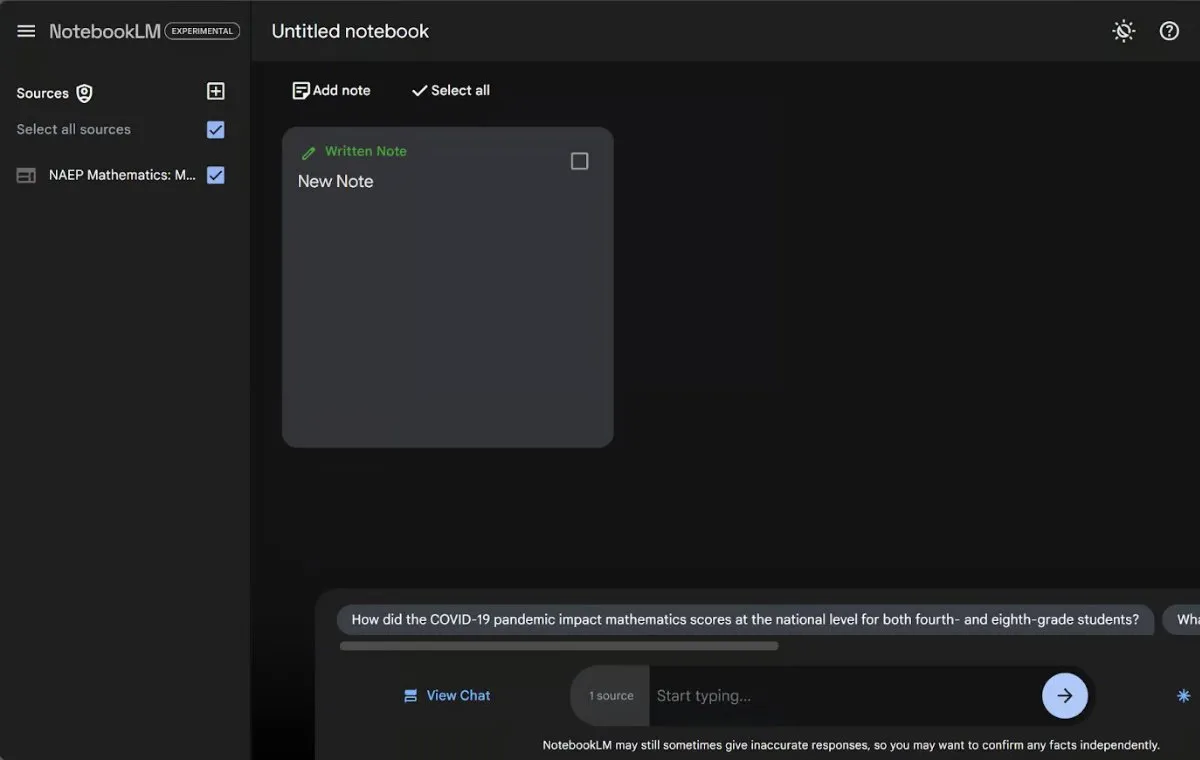Screen dimensions: 1200x760
Task: Click Add note in the toolbar
Action: pos(331,90)
